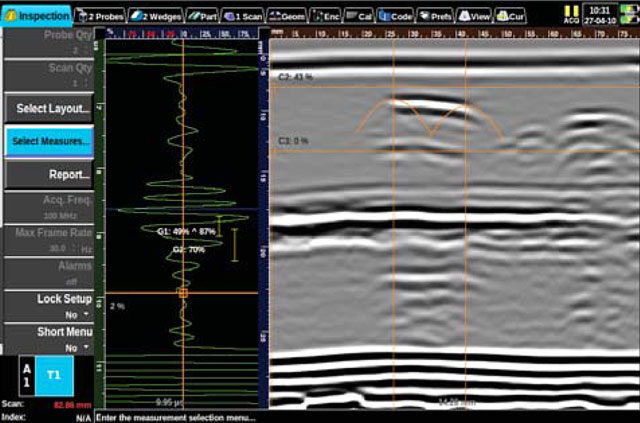Open the 2 Wedges menu
The width and height of the screenshot is (640, 423).
[154, 16]
